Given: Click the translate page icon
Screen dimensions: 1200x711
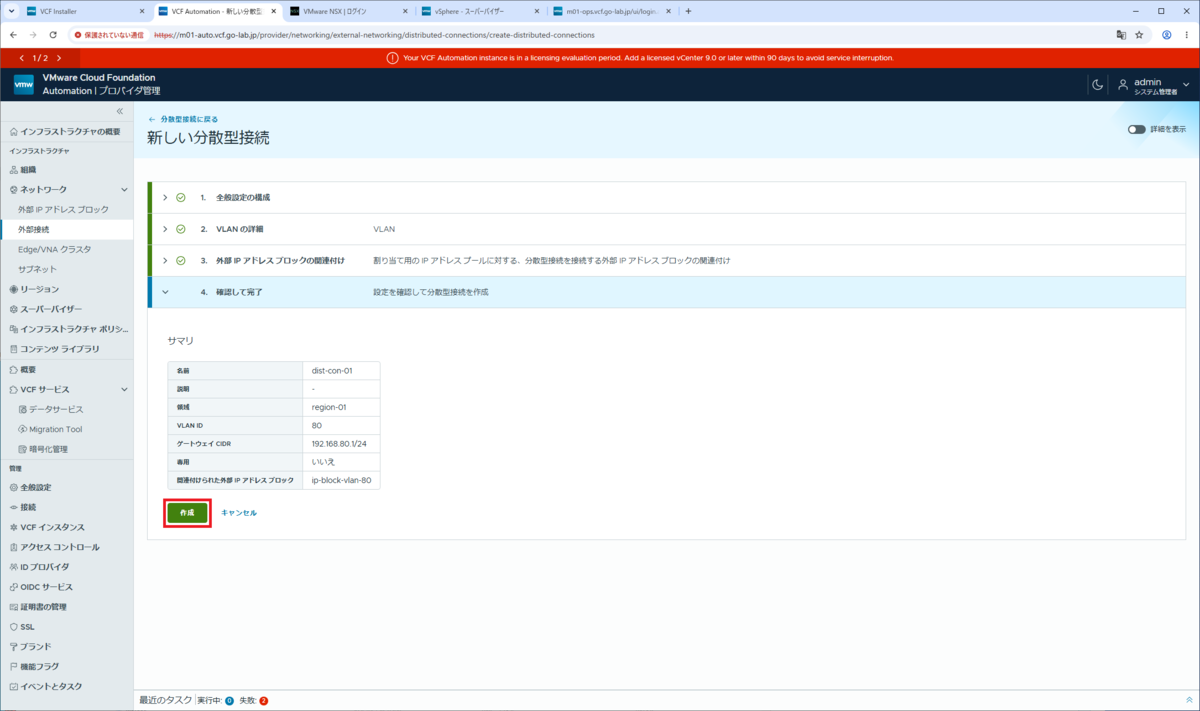Looking at the screenshot, I should coord(1121,34).
